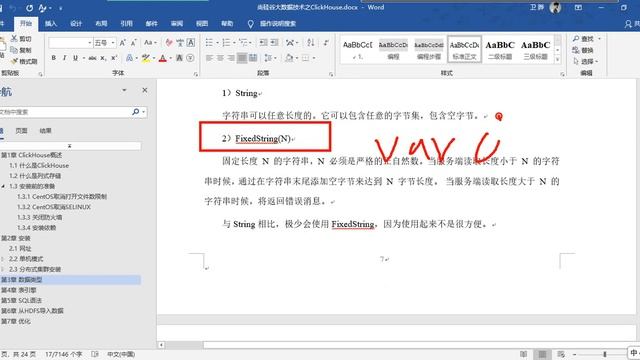Open the 布局 (Layout) ribbon tab
This screenshot has height=360, width=640.
101,24
